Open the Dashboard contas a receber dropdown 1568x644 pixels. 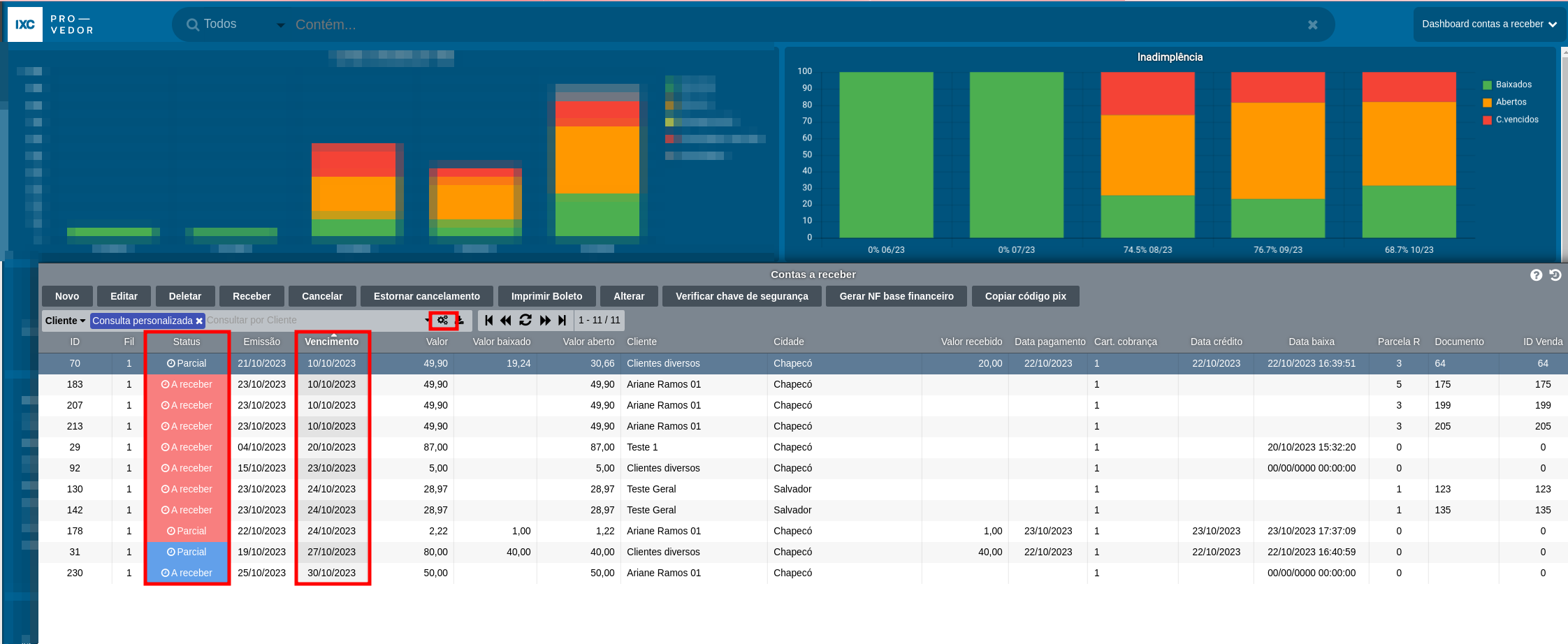1489,24
